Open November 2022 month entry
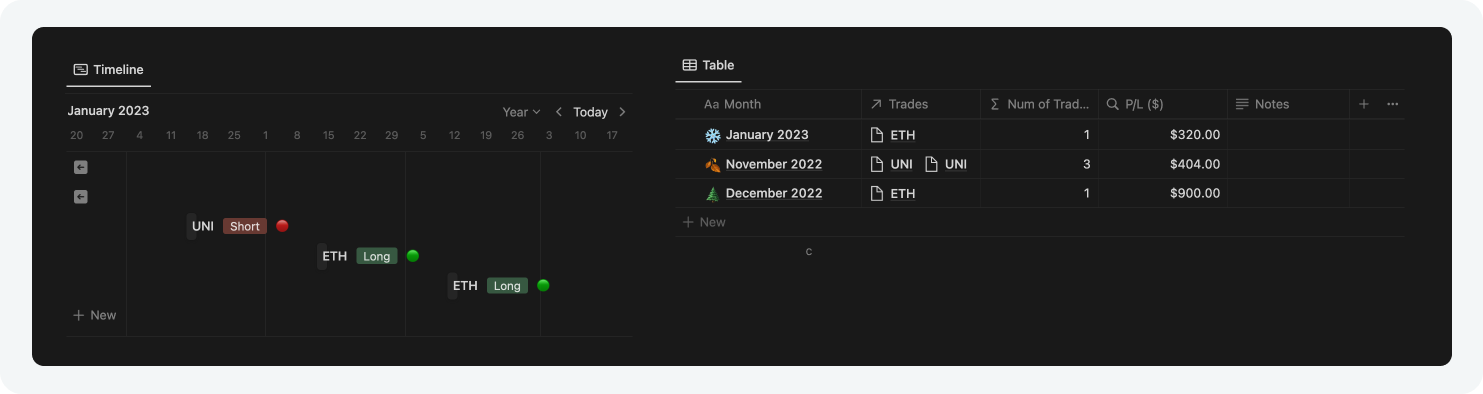 pos(774,164)
